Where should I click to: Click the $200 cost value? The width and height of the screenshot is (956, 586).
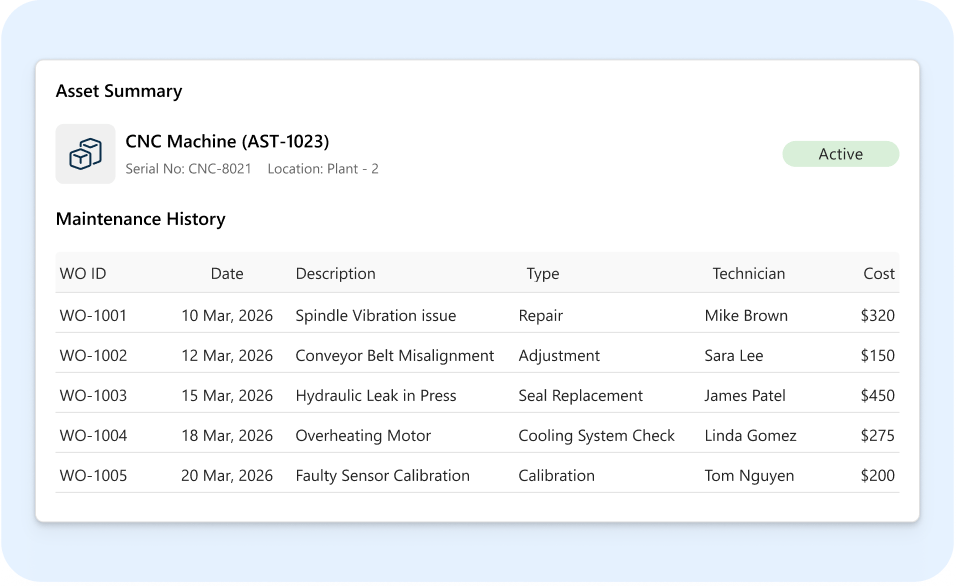[x=877, y=475]
